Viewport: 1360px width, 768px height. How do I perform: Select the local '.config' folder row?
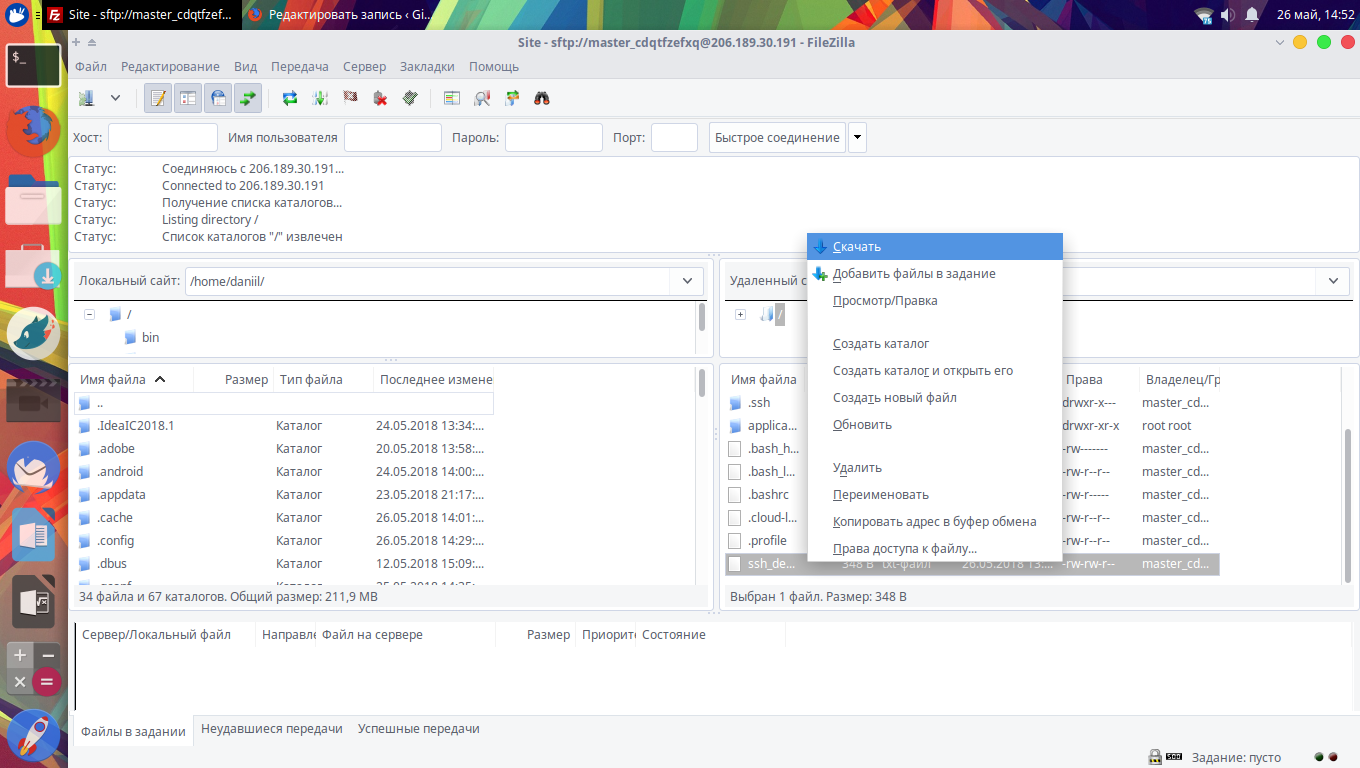(284, 541)
